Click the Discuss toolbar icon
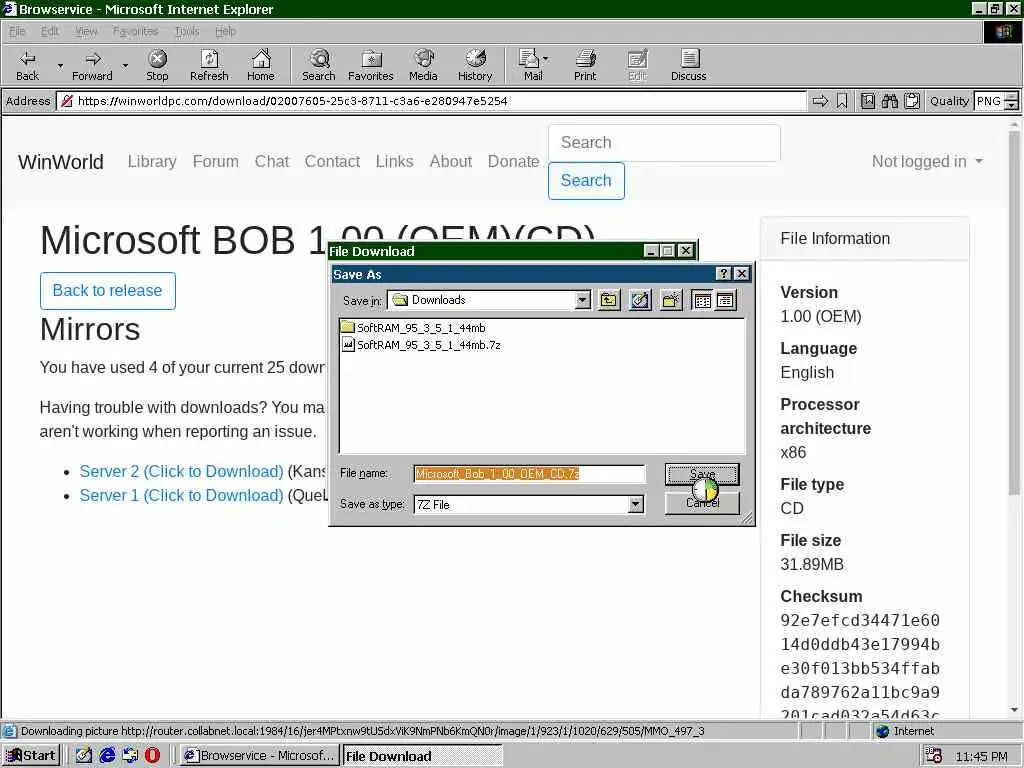 point(688,65)
